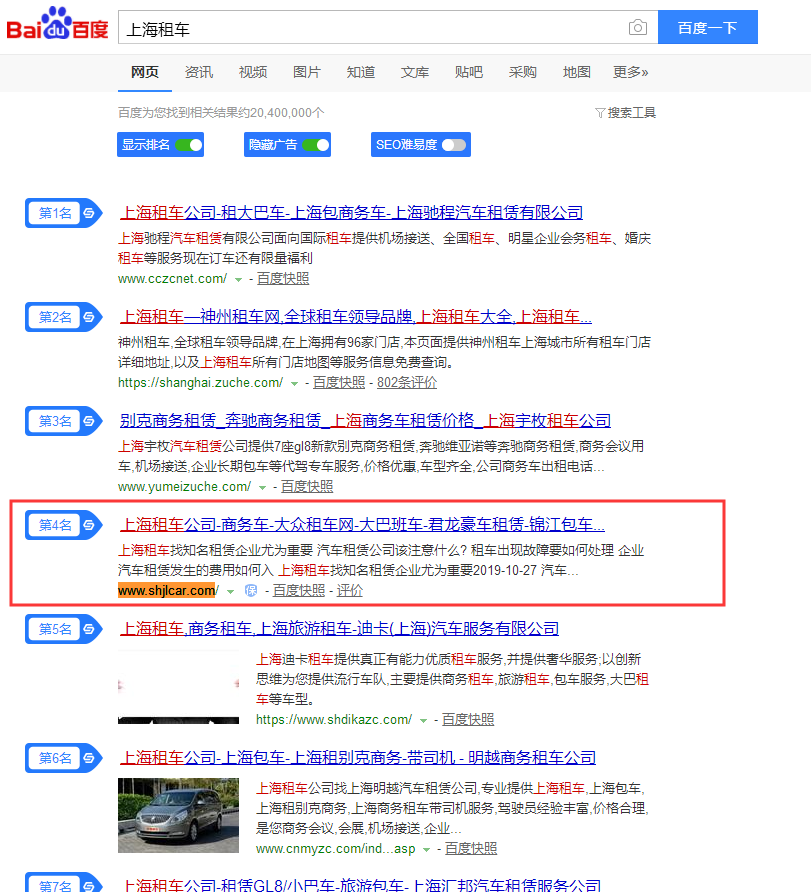The image size is (811, 892).
Task: Enable the SEO难易度 switch
Action: click(454, 145)
